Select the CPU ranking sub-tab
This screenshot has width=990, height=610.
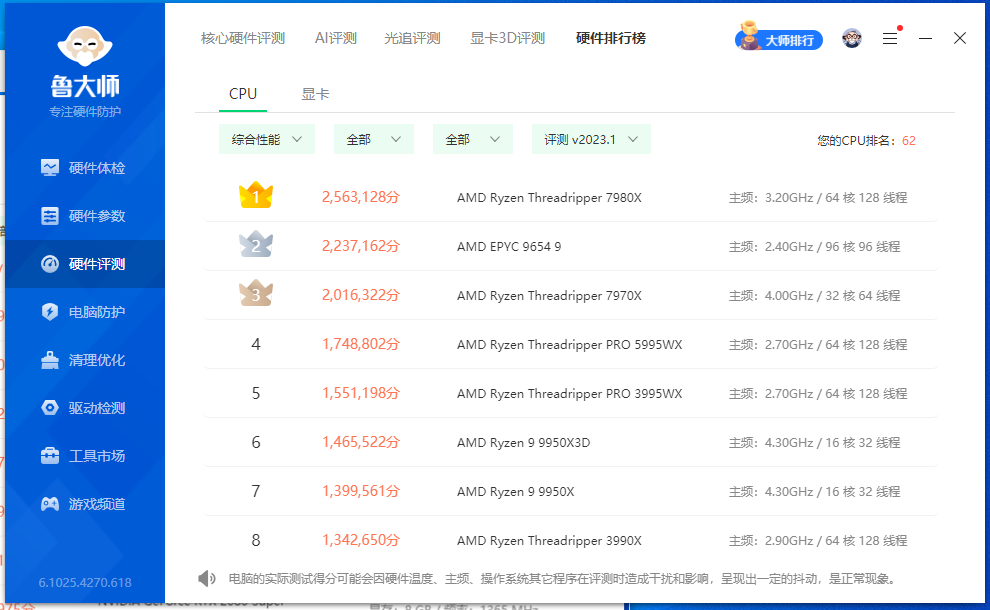point(243,94)
